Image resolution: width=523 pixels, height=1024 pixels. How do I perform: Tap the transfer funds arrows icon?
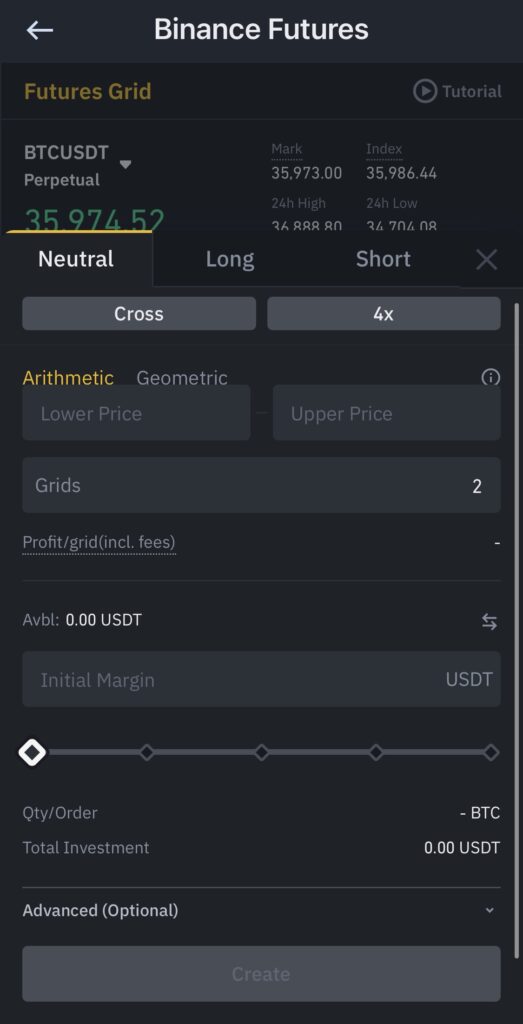click(489, 622)
